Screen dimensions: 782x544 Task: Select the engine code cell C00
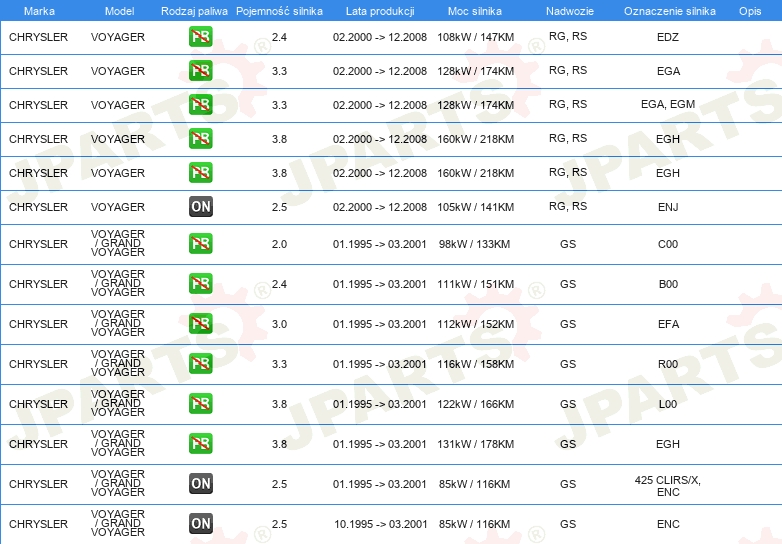tap(668, 244)
